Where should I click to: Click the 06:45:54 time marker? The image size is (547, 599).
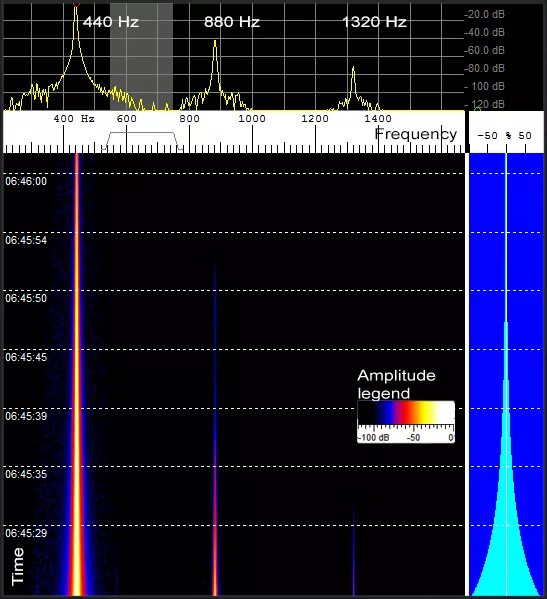coord(26,240)
